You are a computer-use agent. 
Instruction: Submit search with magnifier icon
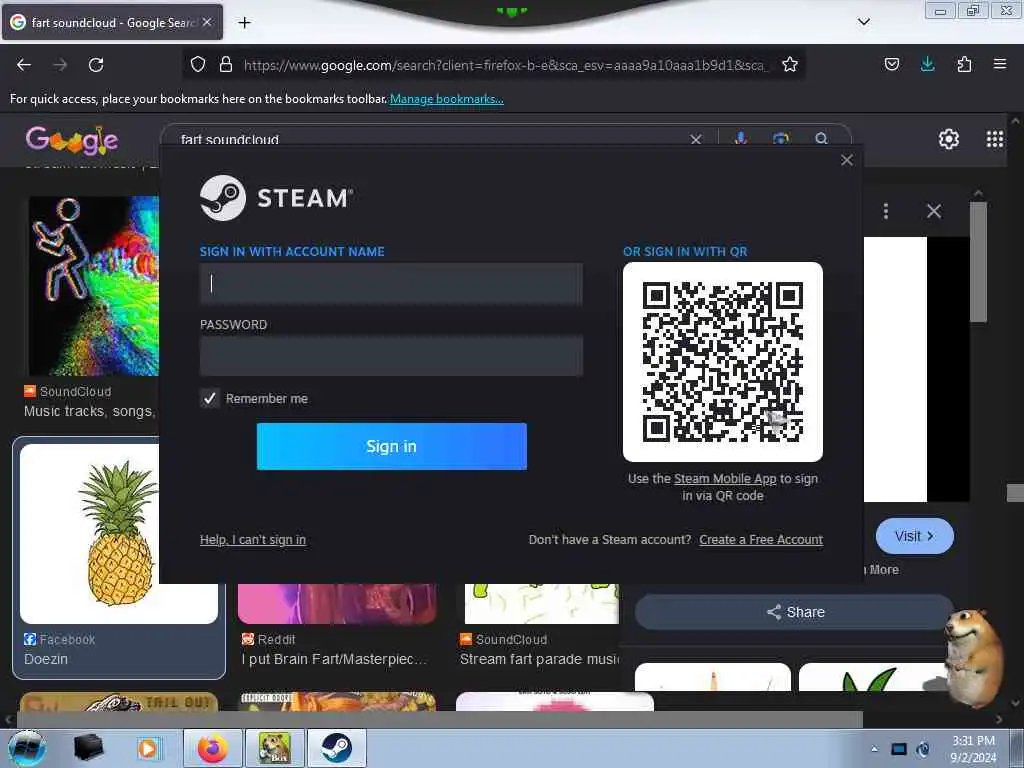coord(822,138)
